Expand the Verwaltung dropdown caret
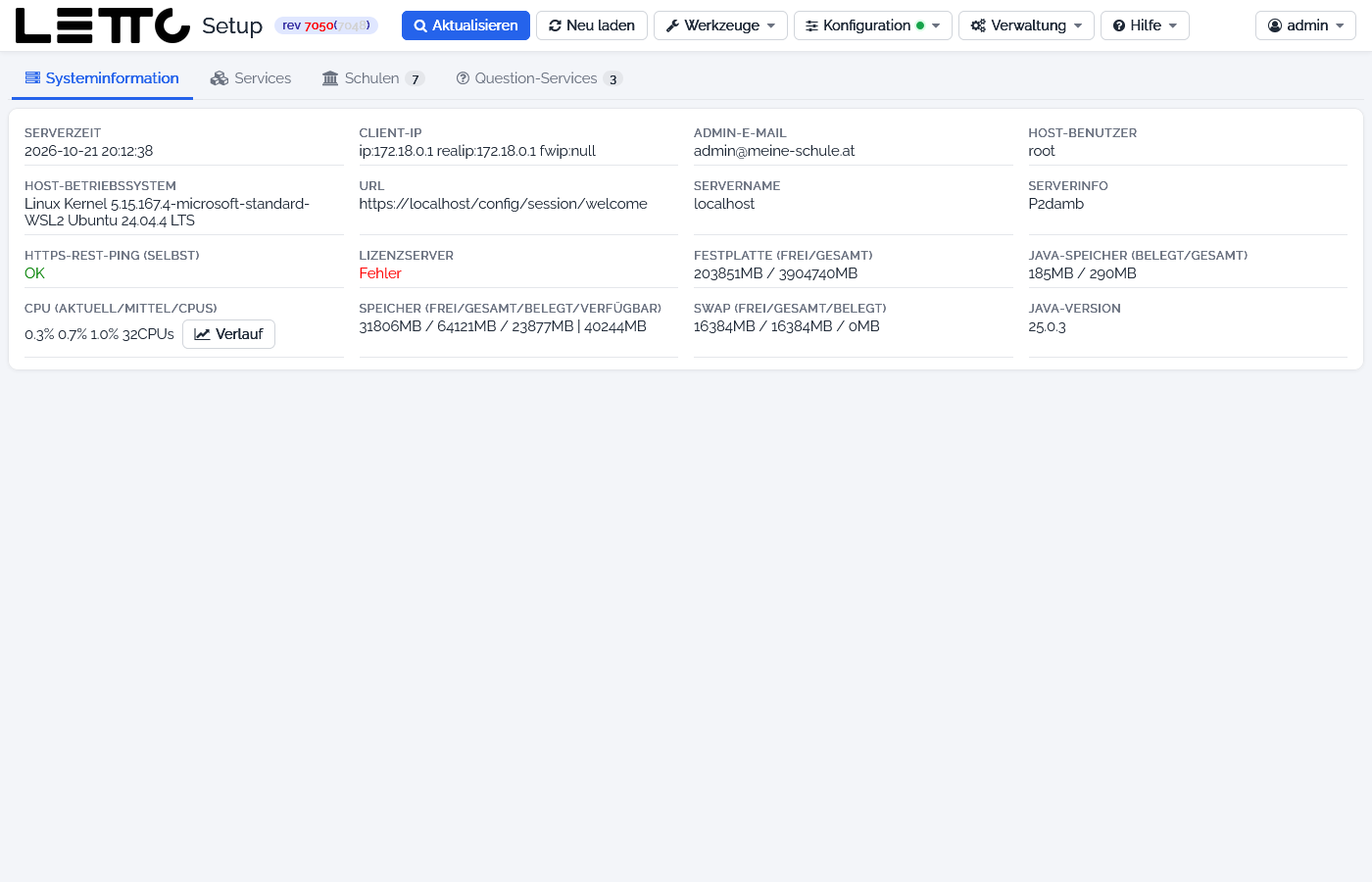Viewport: 1372px width, 882px height. coord(1078,26)
